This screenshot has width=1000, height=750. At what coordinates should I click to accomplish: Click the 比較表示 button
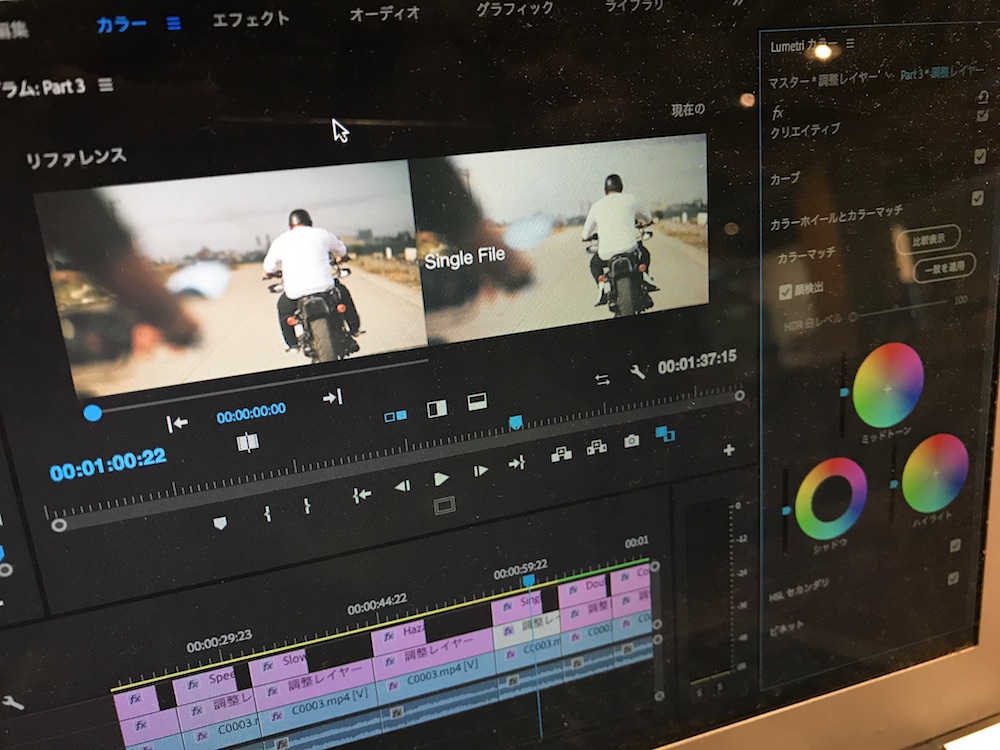pos(928,239)
